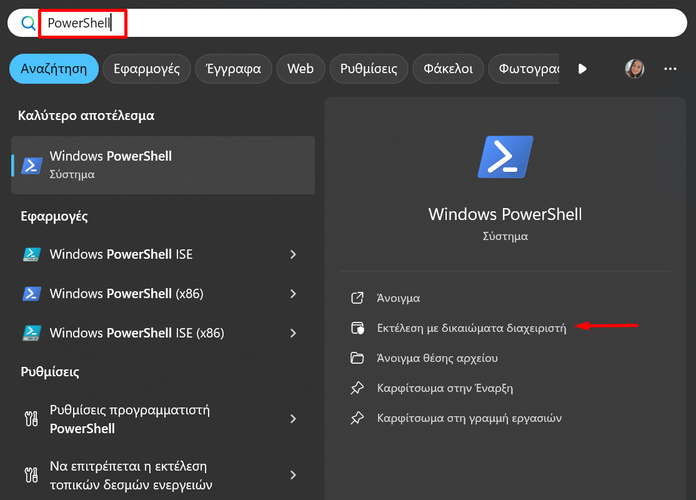Viewport: 696px width, 500px height.
Task: Choose Καρφίτσωμα στην Έναρξη
Action: (445, 388)
